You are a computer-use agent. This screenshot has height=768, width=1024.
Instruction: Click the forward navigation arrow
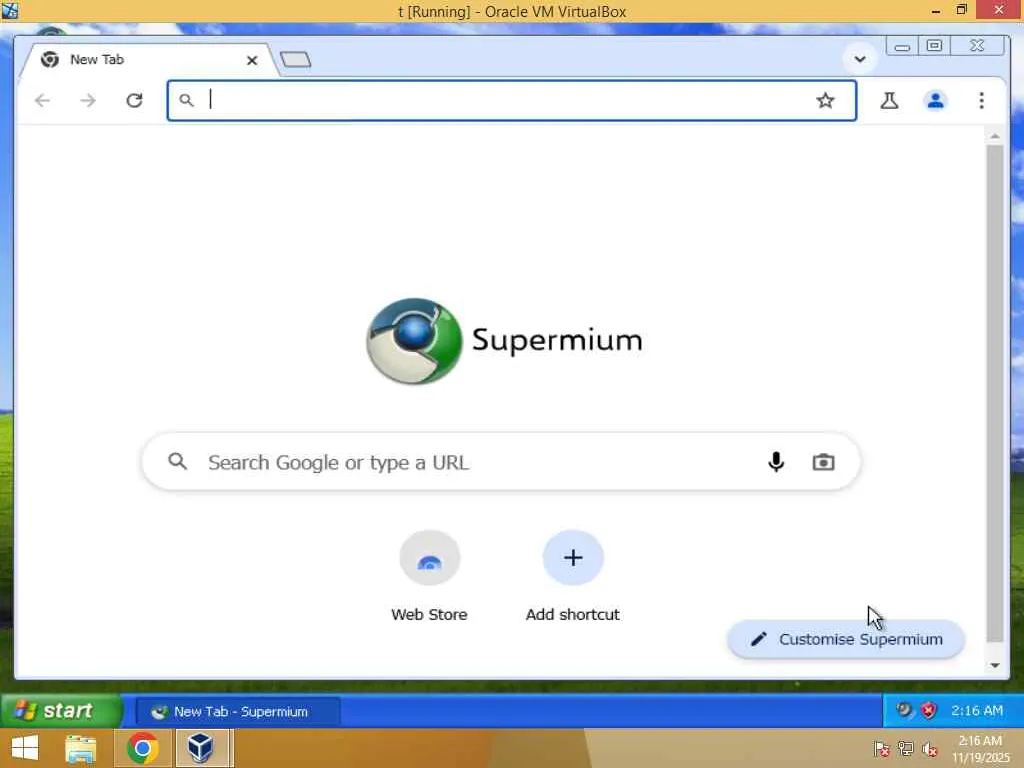coord(88,101)
